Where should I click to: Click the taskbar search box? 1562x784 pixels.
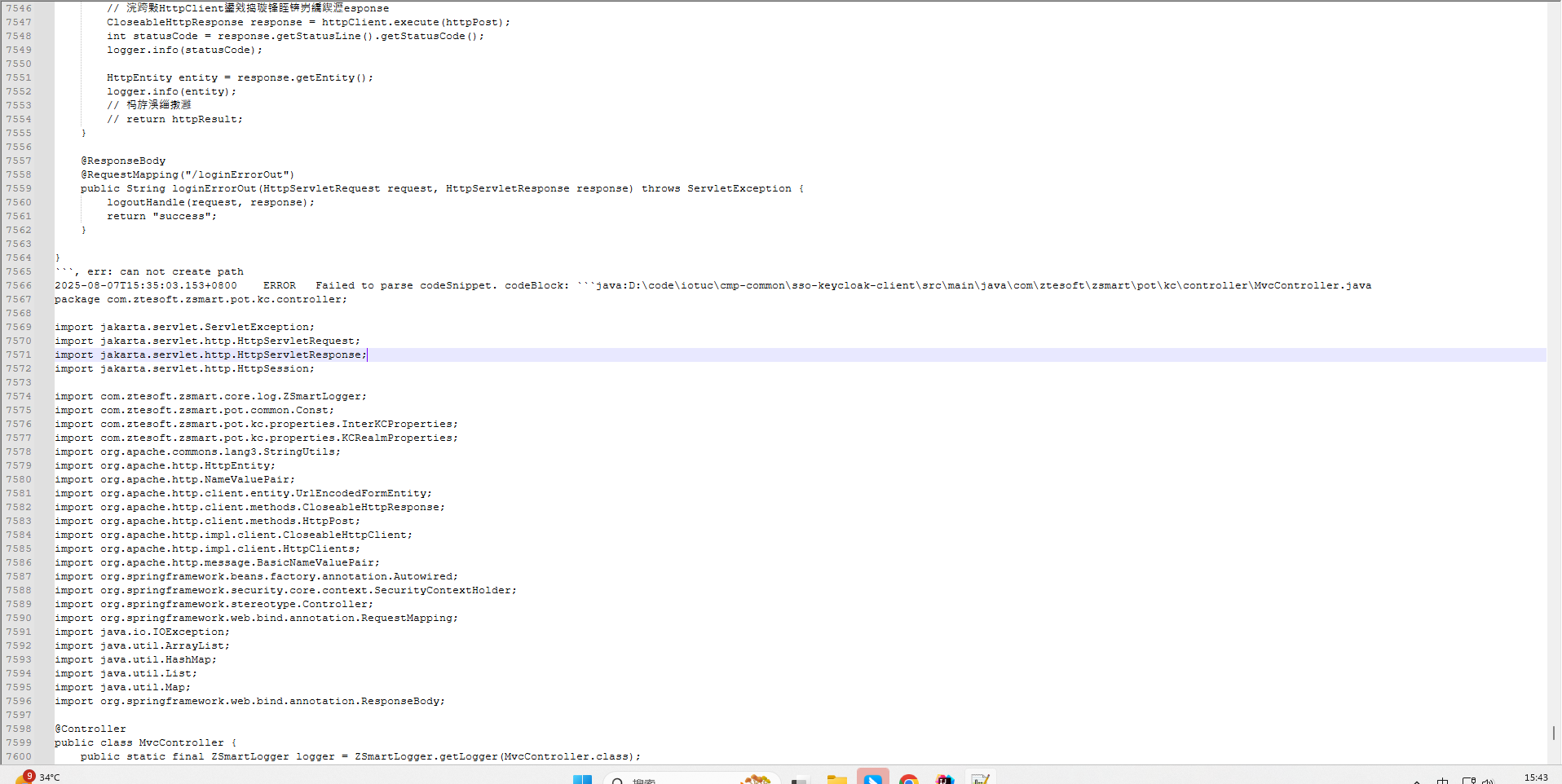691,779
